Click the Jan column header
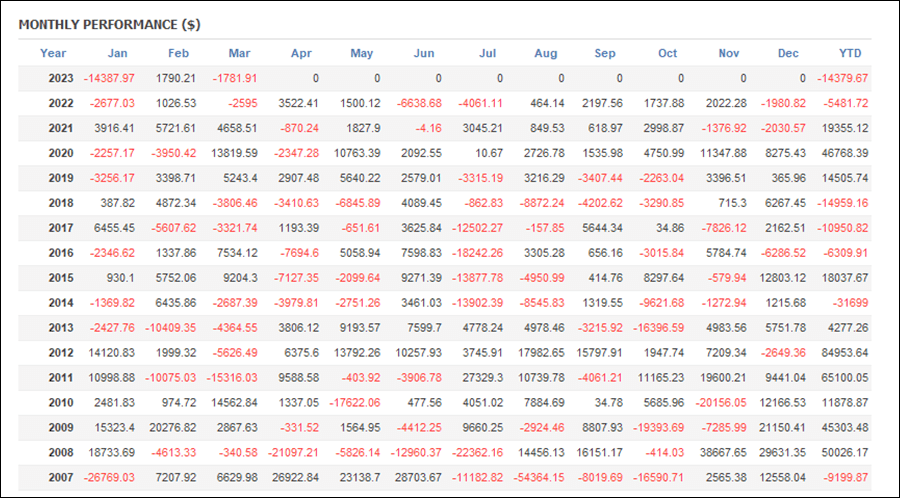 118,53
